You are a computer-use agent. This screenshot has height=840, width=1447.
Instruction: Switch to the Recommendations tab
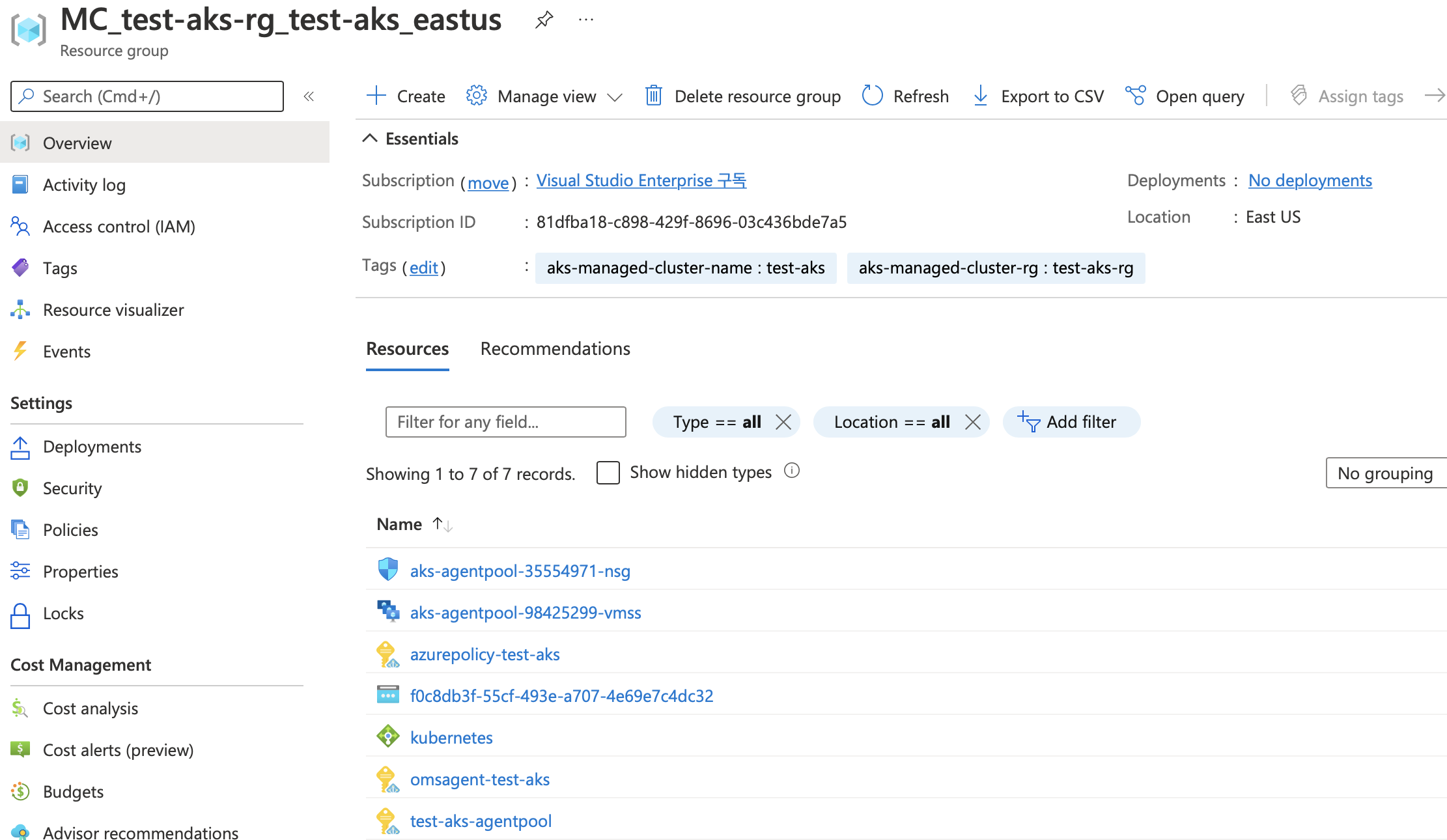coord(555,349)
